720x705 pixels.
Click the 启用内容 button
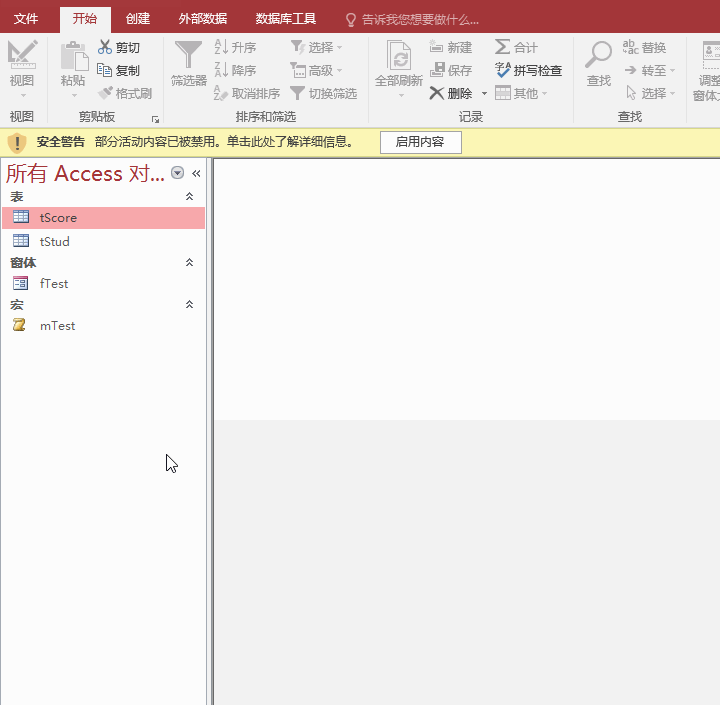[421, 142]
